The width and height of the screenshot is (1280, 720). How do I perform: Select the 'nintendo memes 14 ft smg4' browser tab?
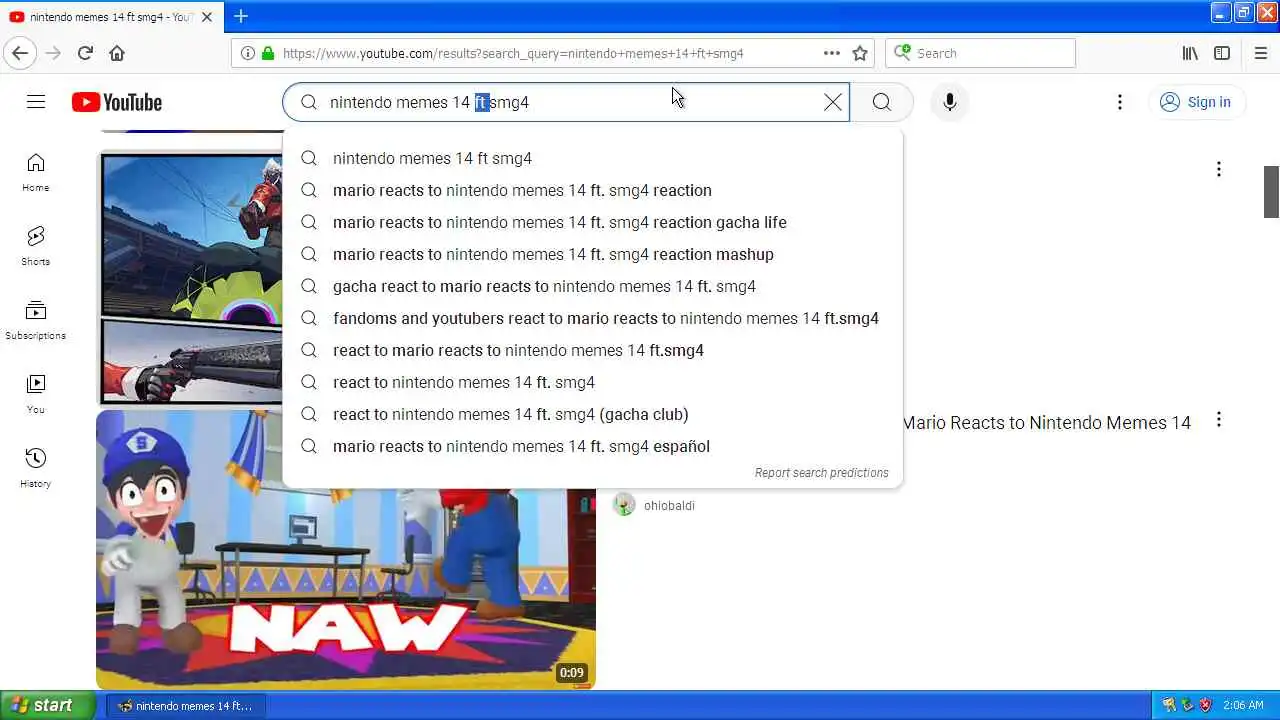click(110, 17)
